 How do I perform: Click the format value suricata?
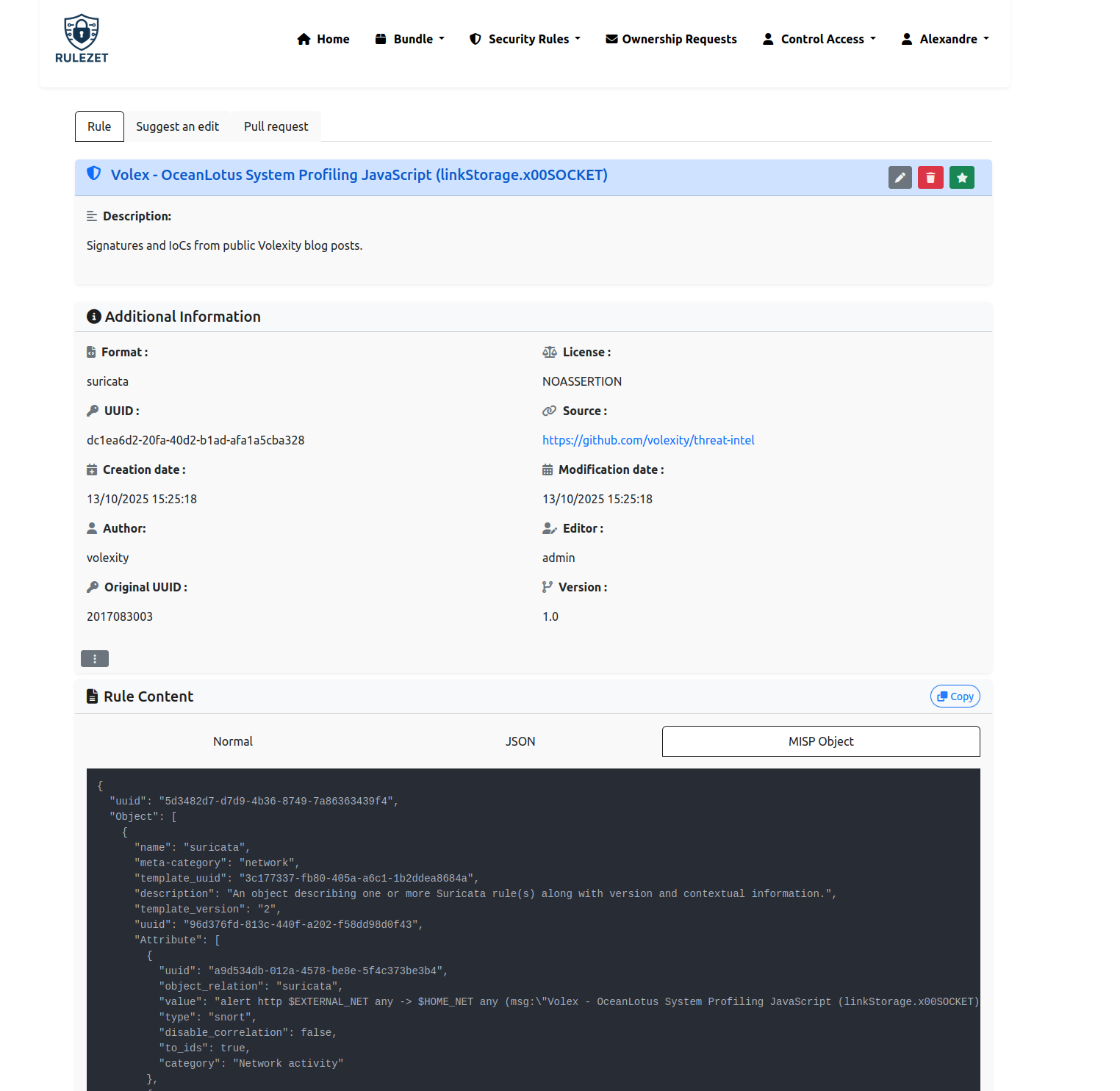[x=107, y=381]
